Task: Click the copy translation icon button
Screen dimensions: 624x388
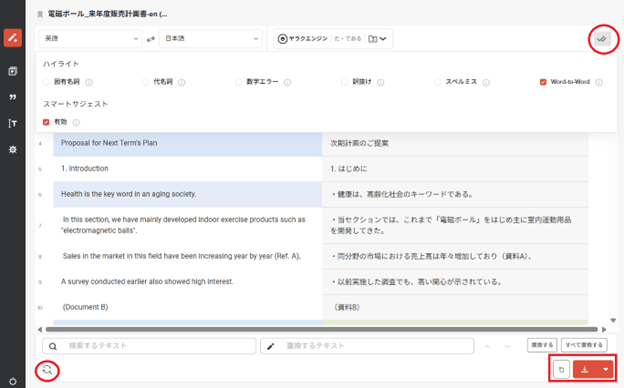Action: 561,370
